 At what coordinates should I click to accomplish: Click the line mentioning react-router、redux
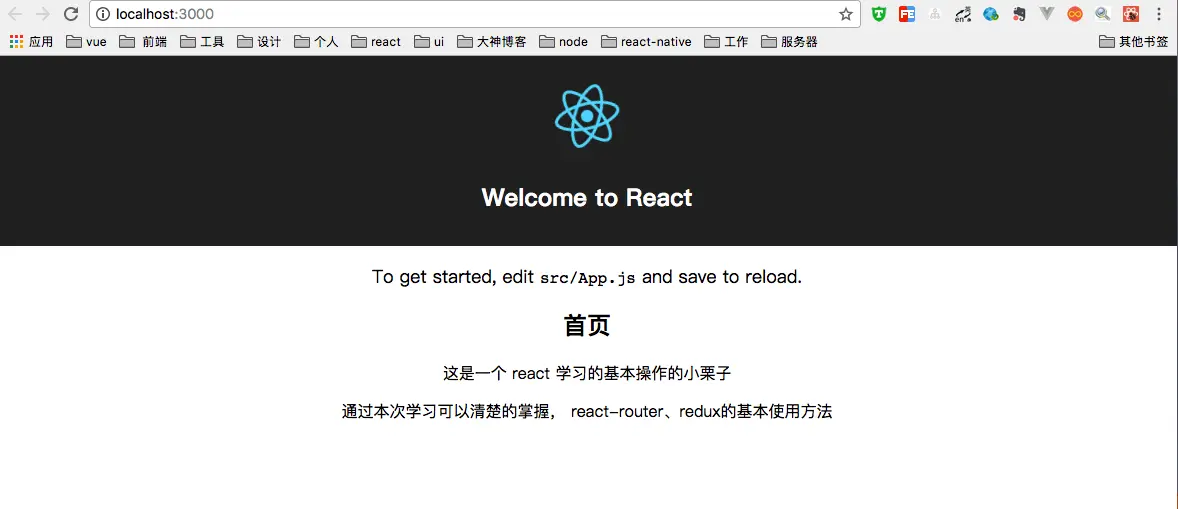[587, 411]
